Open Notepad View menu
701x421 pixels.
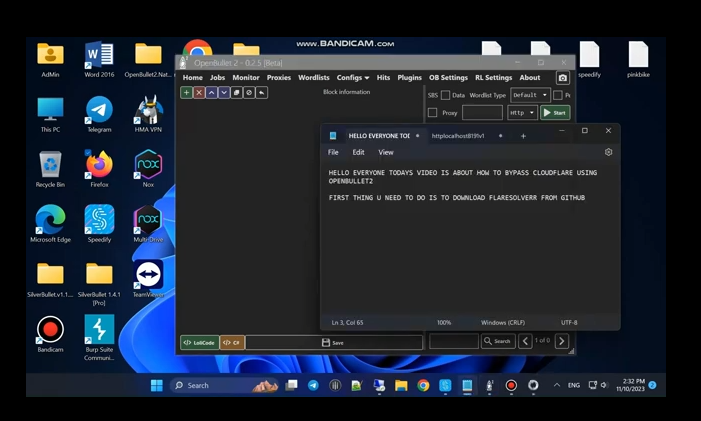[386, 152]
